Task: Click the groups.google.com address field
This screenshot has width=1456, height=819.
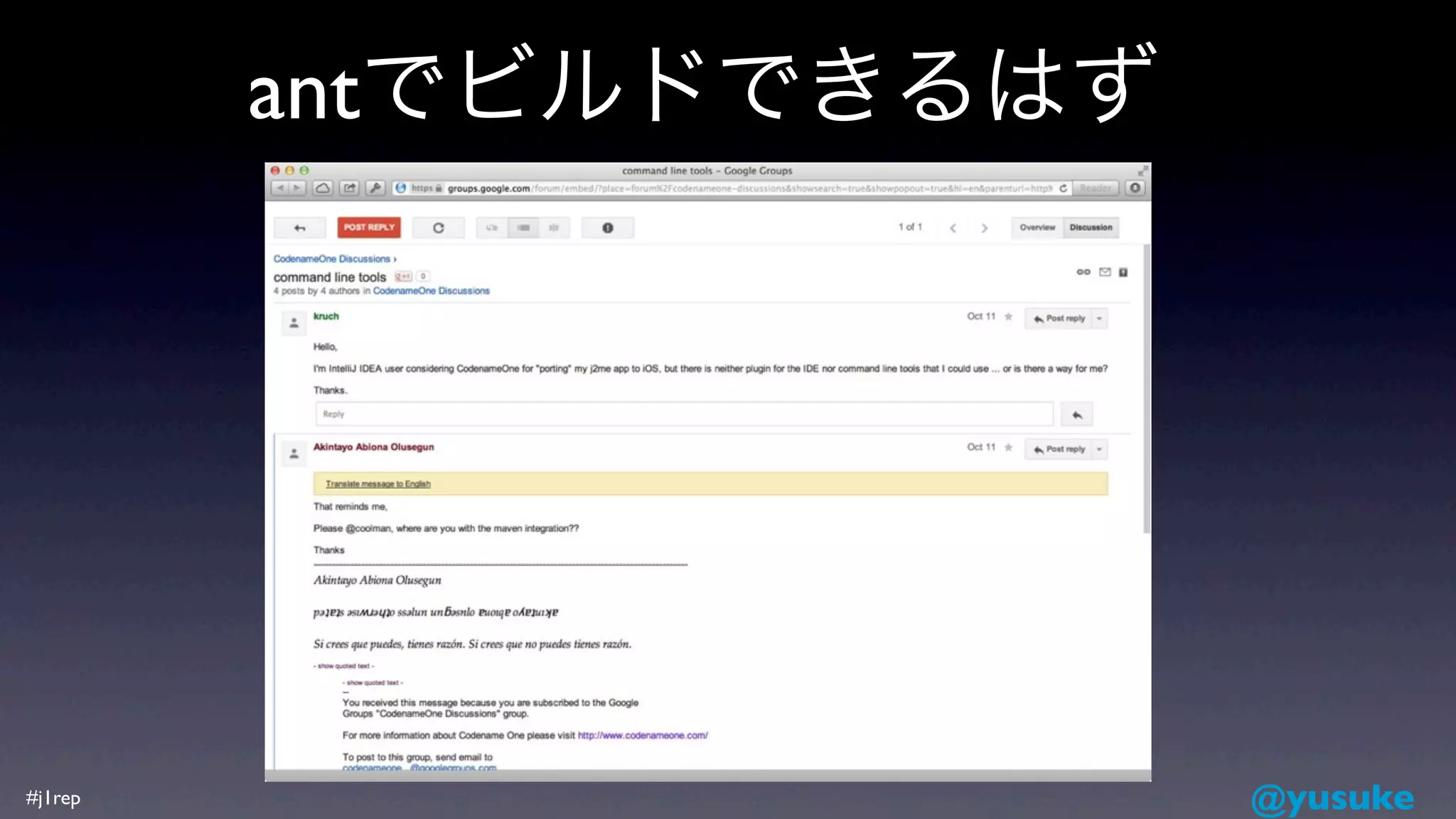Action: point(732,188)
